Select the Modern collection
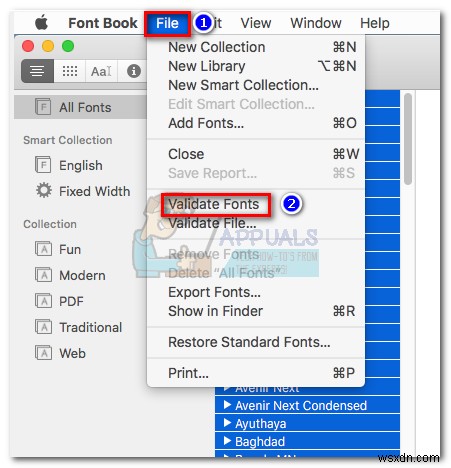This screenshot has height=468, width=451. pyautogui.click(x=82, y=276)
